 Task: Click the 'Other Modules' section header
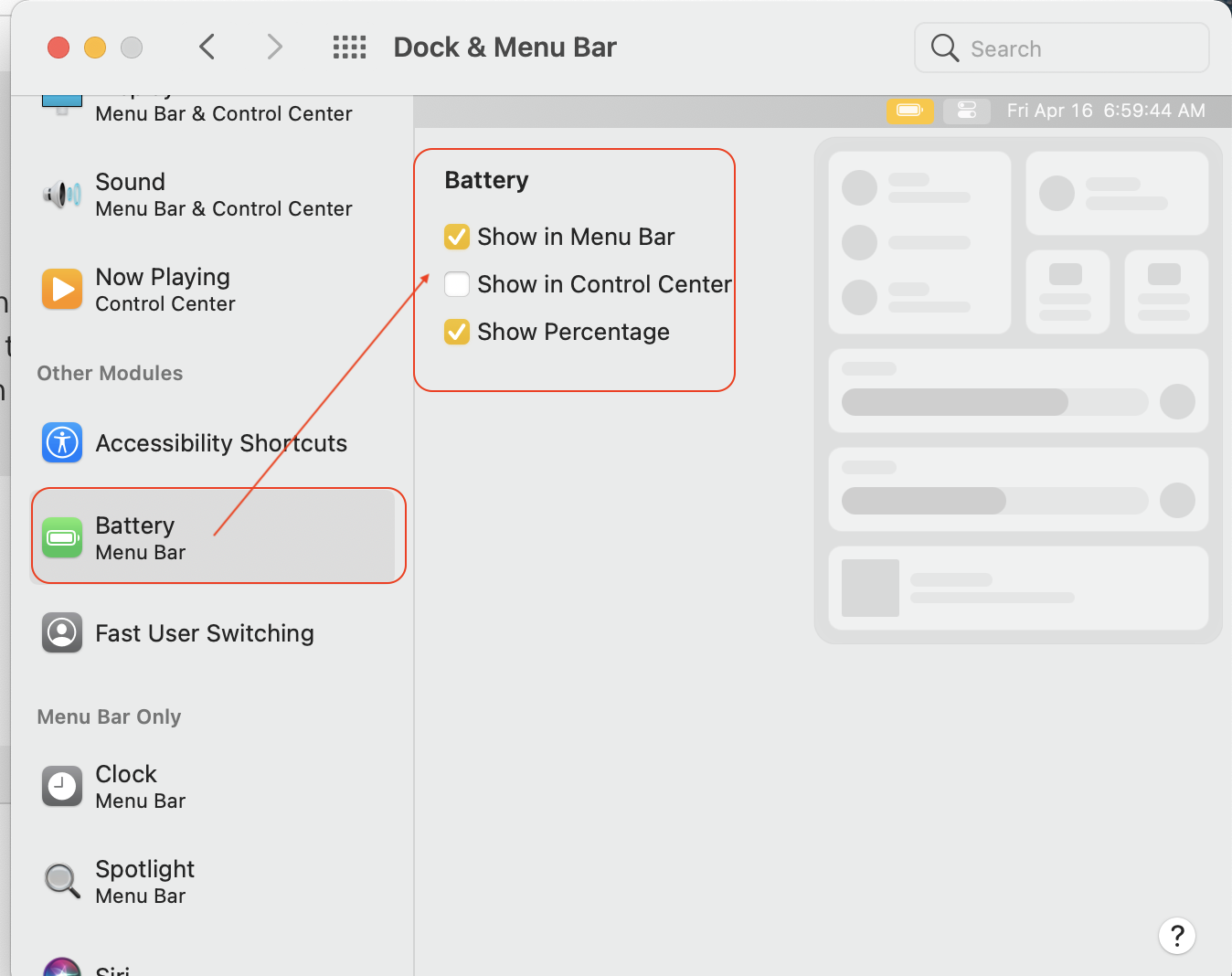click(110, 373)
